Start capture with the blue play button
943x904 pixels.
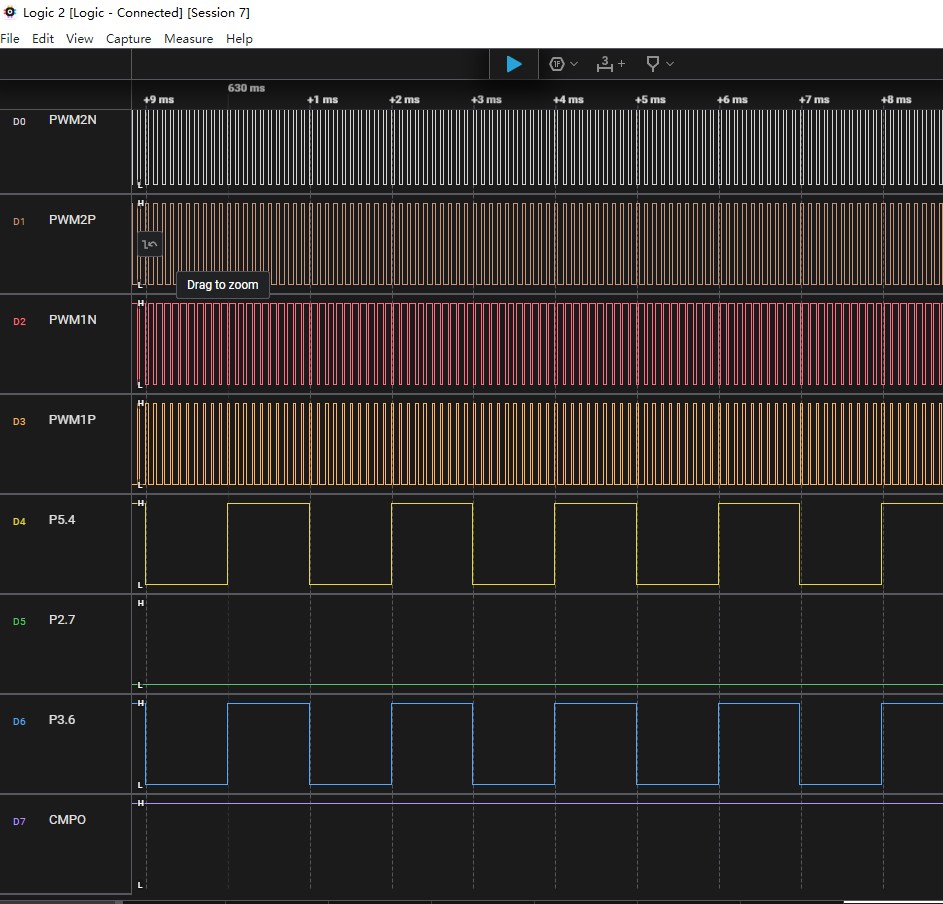(514, 64)
